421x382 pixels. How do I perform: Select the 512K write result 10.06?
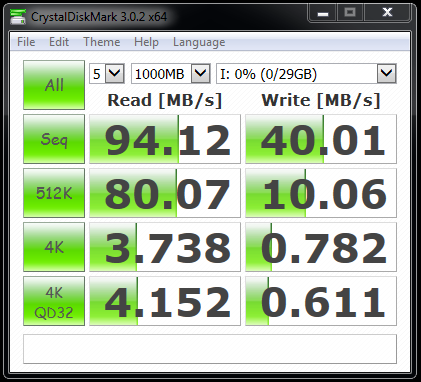tap(321, 193)
